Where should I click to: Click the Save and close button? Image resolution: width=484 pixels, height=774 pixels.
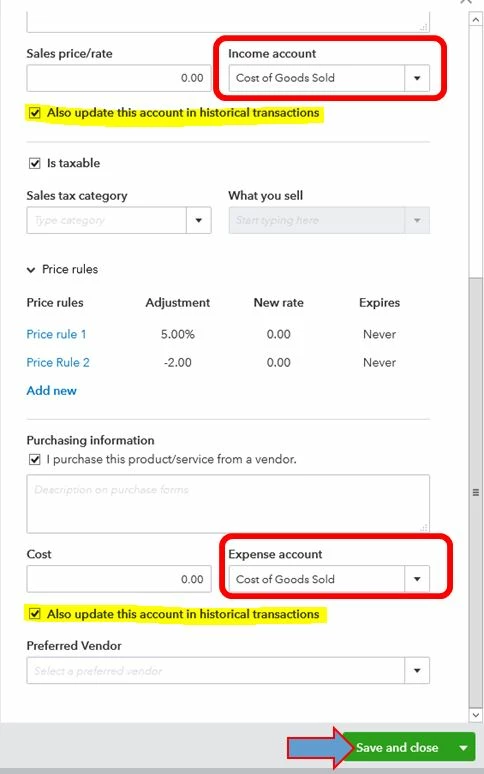[x=397, y=747]
